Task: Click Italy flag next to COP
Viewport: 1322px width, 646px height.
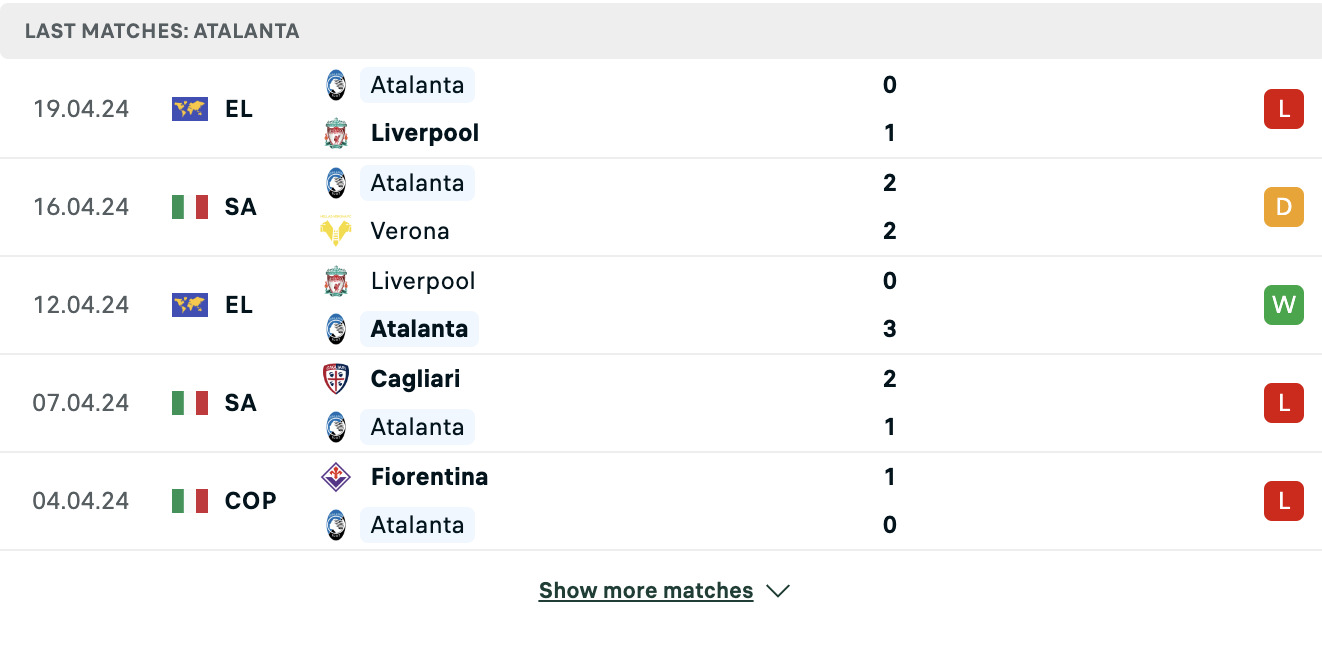Action: coord(190,501)
